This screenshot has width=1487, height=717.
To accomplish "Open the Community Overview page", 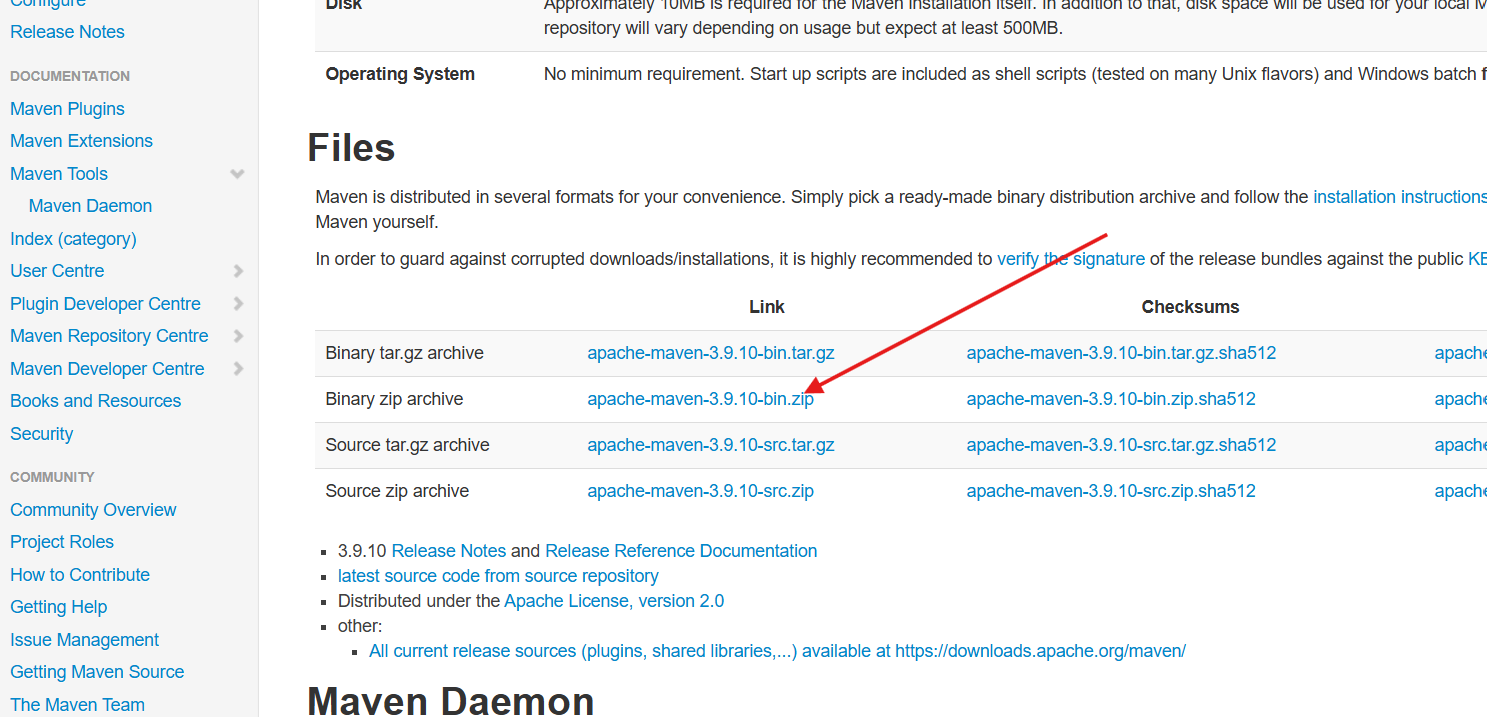I will 93,510.
